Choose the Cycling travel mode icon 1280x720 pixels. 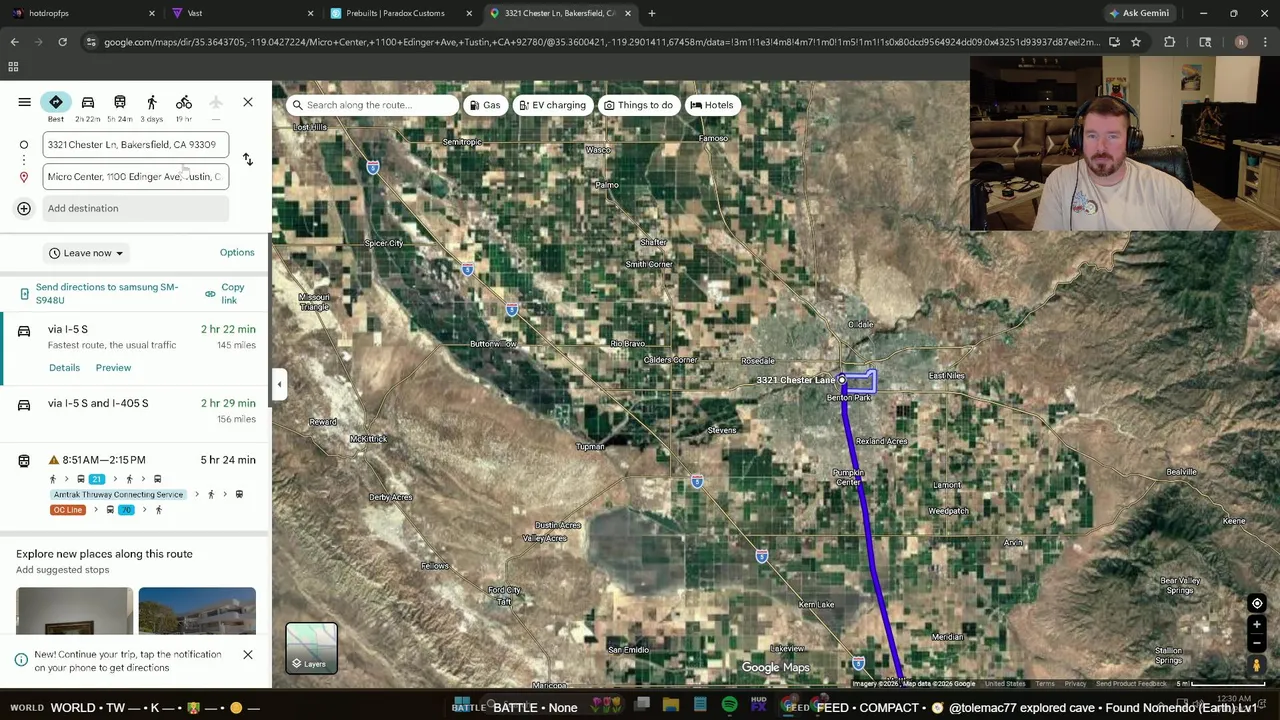pos(184,102)
